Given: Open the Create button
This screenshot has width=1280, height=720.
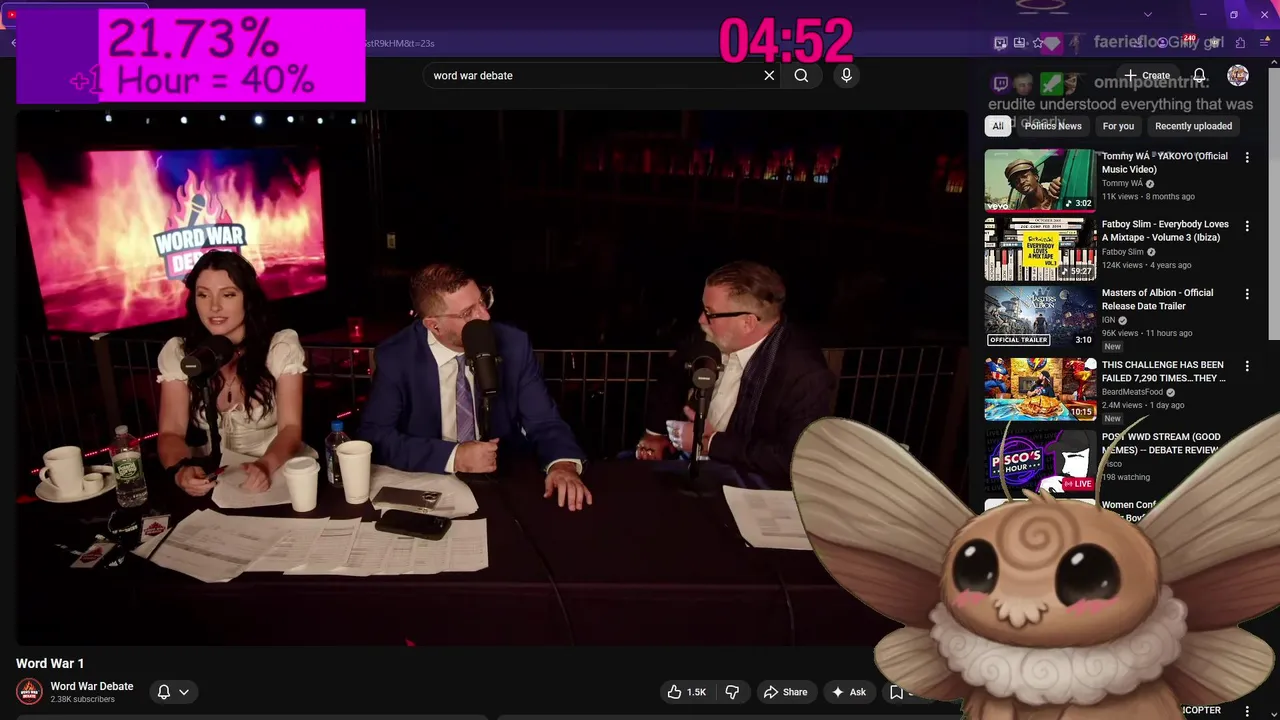Looking at the screenshot, I should [1147, 75].
